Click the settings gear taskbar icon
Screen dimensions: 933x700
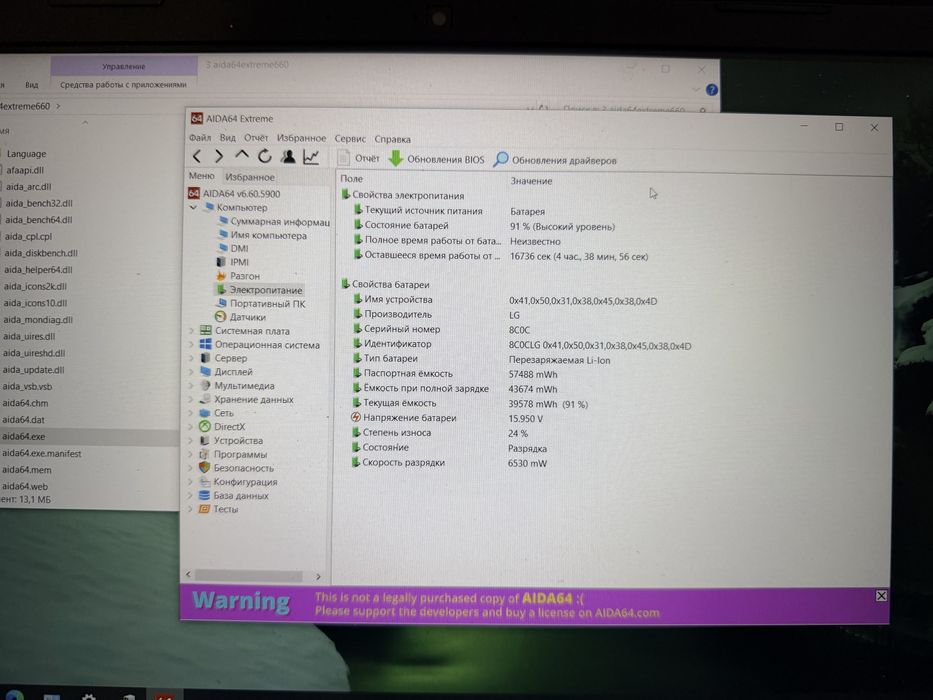tap(89, 696)
